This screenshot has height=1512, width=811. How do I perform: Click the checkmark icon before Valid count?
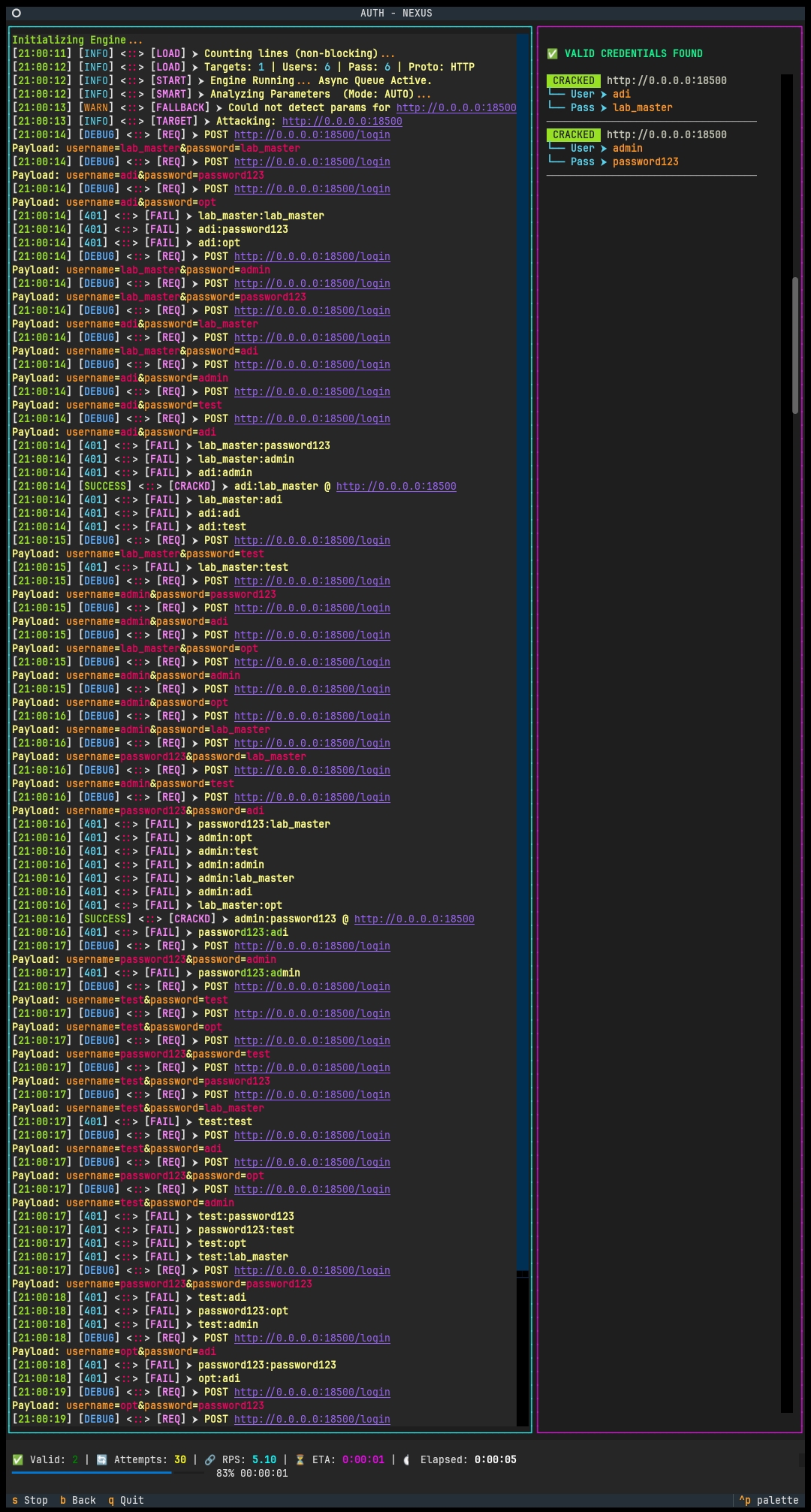[18, 1459]
